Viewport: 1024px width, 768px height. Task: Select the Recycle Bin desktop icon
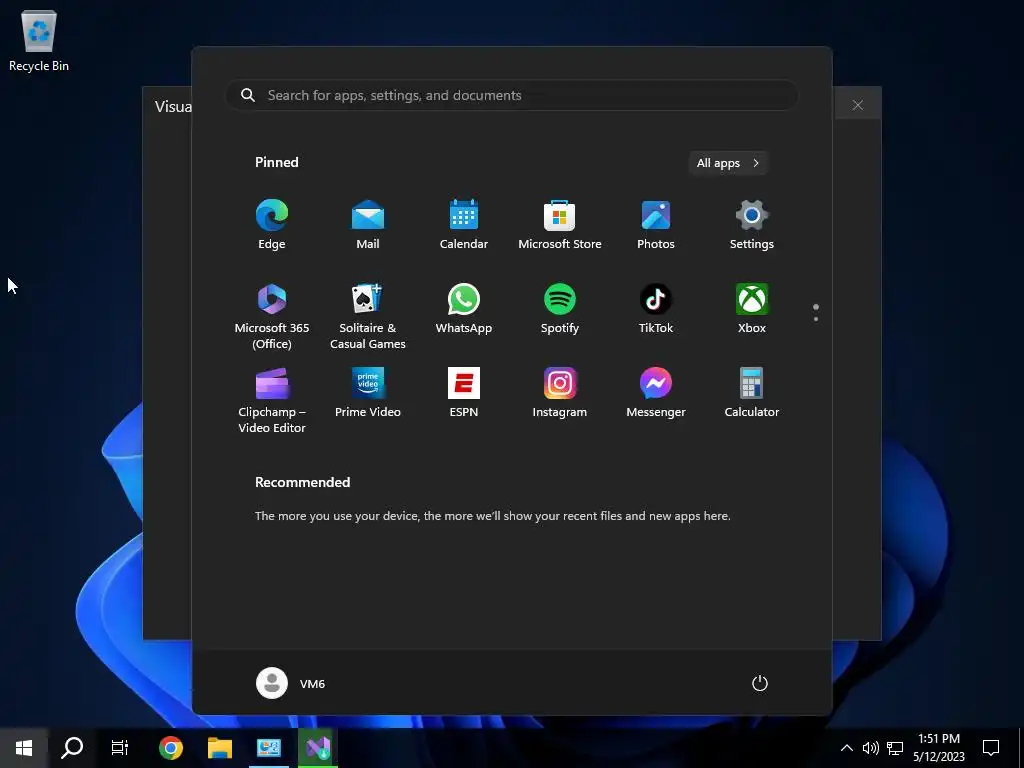[39, 40]
